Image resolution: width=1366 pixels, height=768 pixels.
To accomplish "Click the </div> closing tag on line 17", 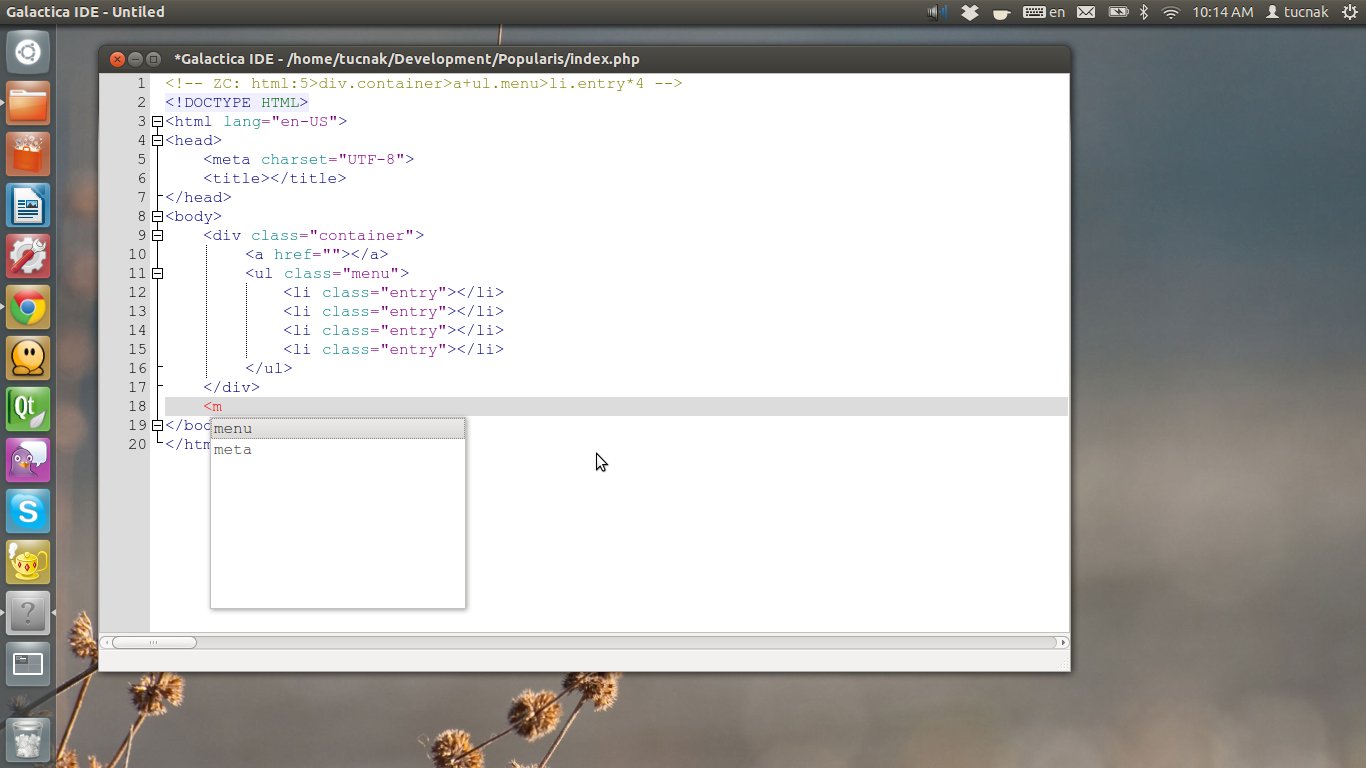I will [x=232, y=388].
